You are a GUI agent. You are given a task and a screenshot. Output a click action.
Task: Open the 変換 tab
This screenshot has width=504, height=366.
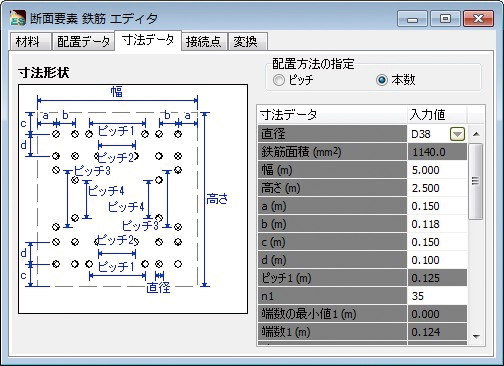(x=247, y=42)
